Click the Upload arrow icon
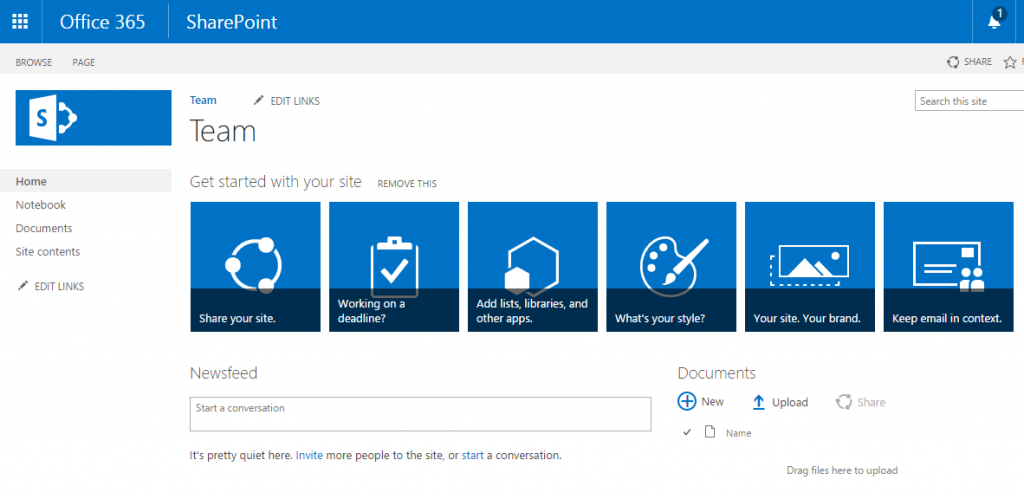This screenshot has width=1024, height=499. click(758, 402)
